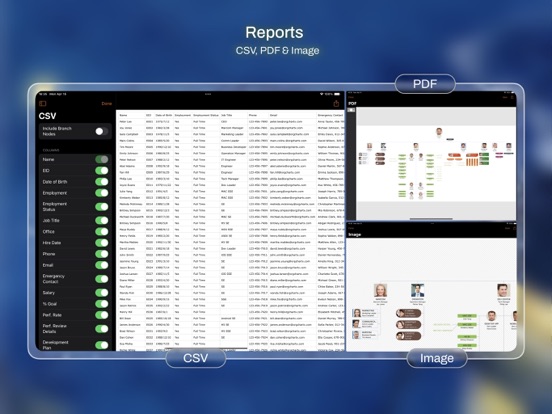The height and width of the screenshot is (414, 552).
Task: Select the blonde woman's portrait in Image chart
Action: pos(380,291)
